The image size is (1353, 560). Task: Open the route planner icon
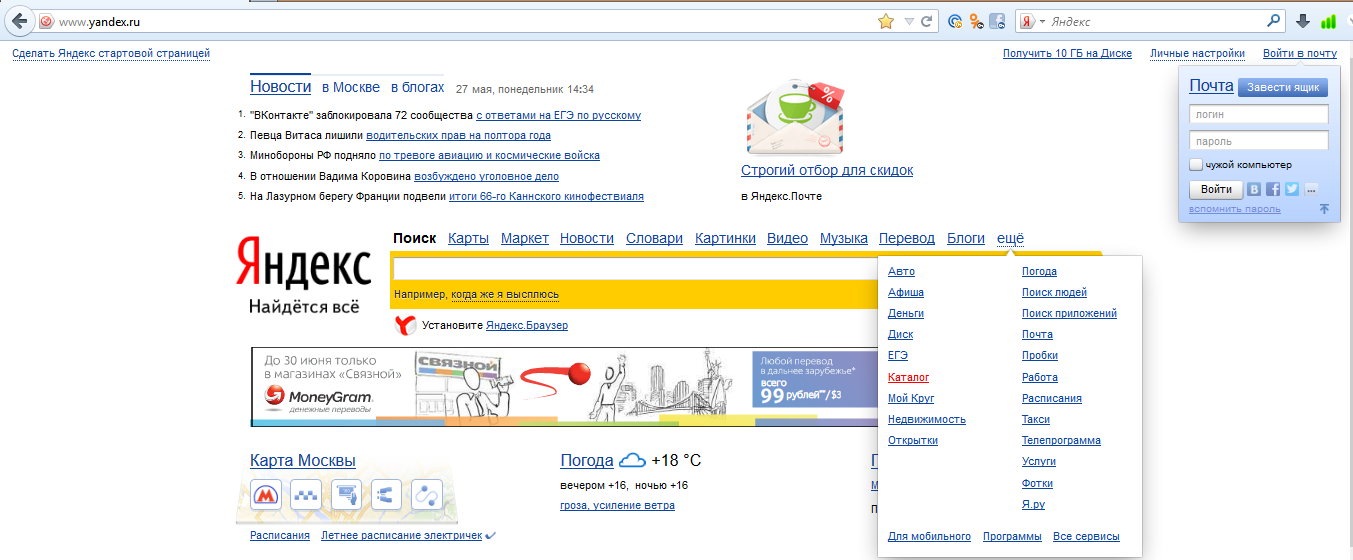point(428,494)
